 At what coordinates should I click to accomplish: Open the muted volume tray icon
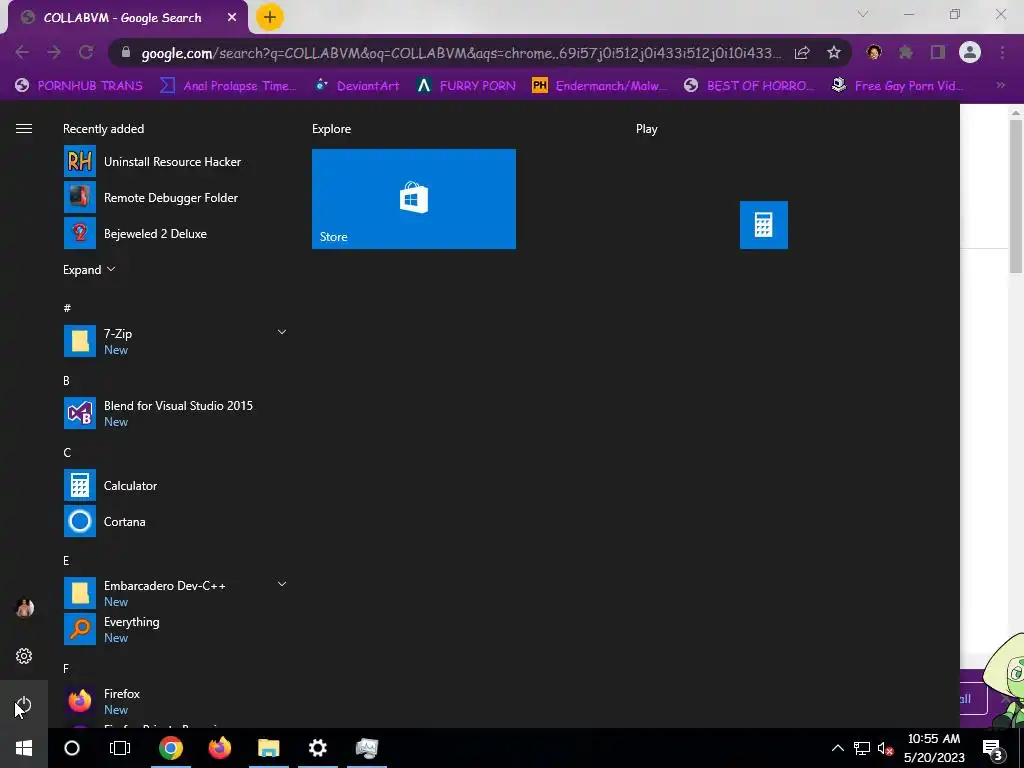click(x=885, y=748)
